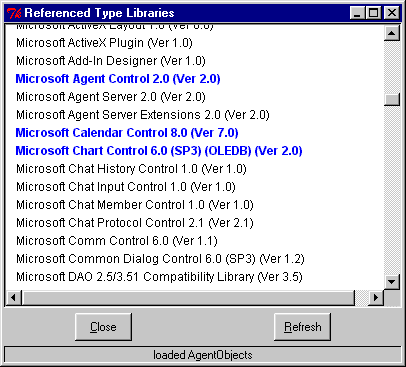Select Microsoft DAO 2.5/3.51 Compatibility Library

tap(159, 277)
